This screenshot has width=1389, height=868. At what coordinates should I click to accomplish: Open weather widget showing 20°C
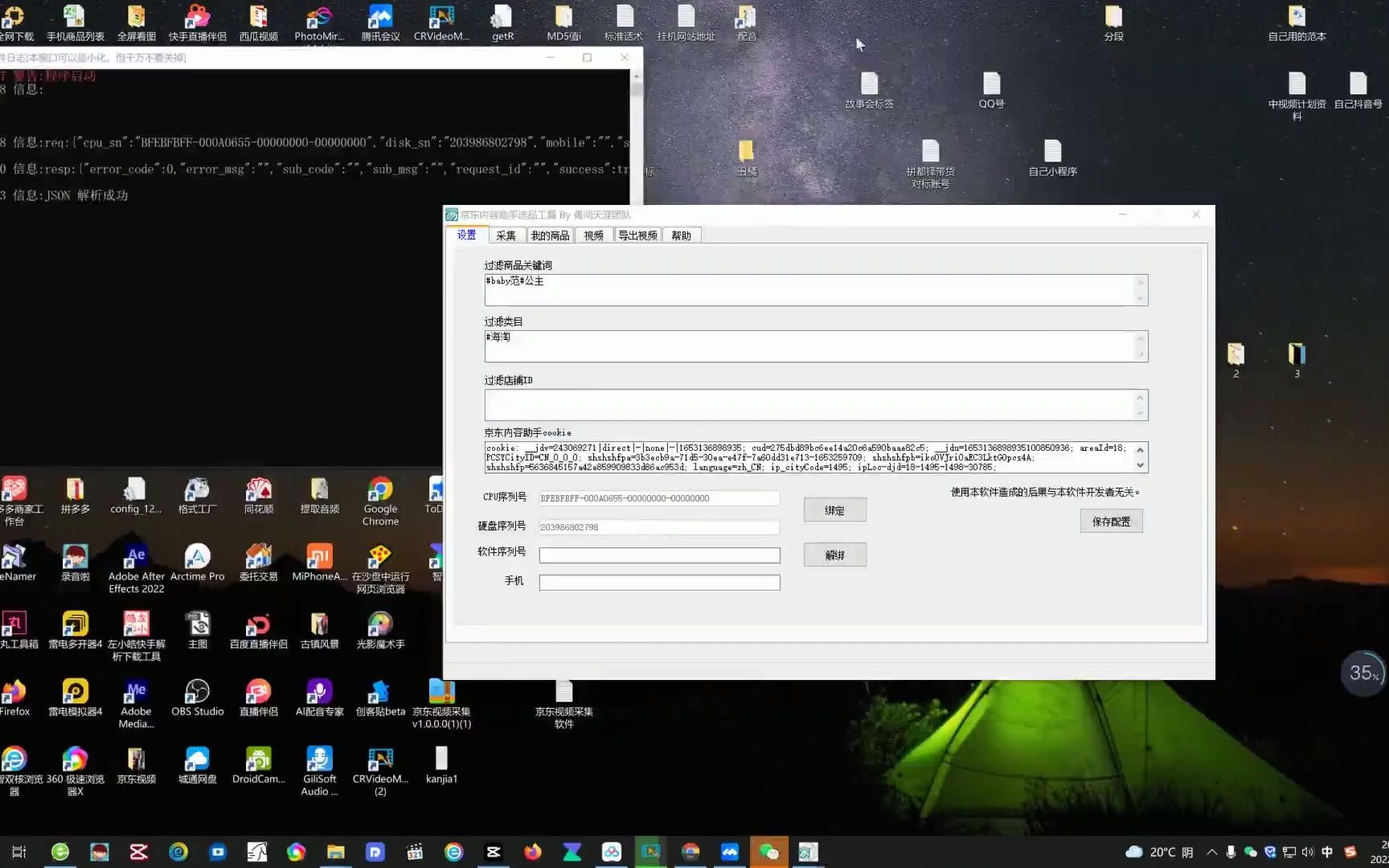pos(1159,852)
